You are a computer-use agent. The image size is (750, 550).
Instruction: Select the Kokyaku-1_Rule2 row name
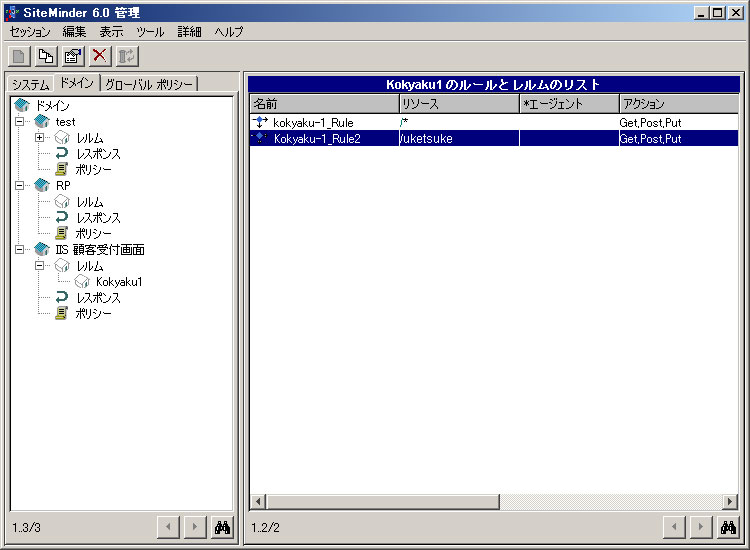pyautogui.click(x=317, y=139)
